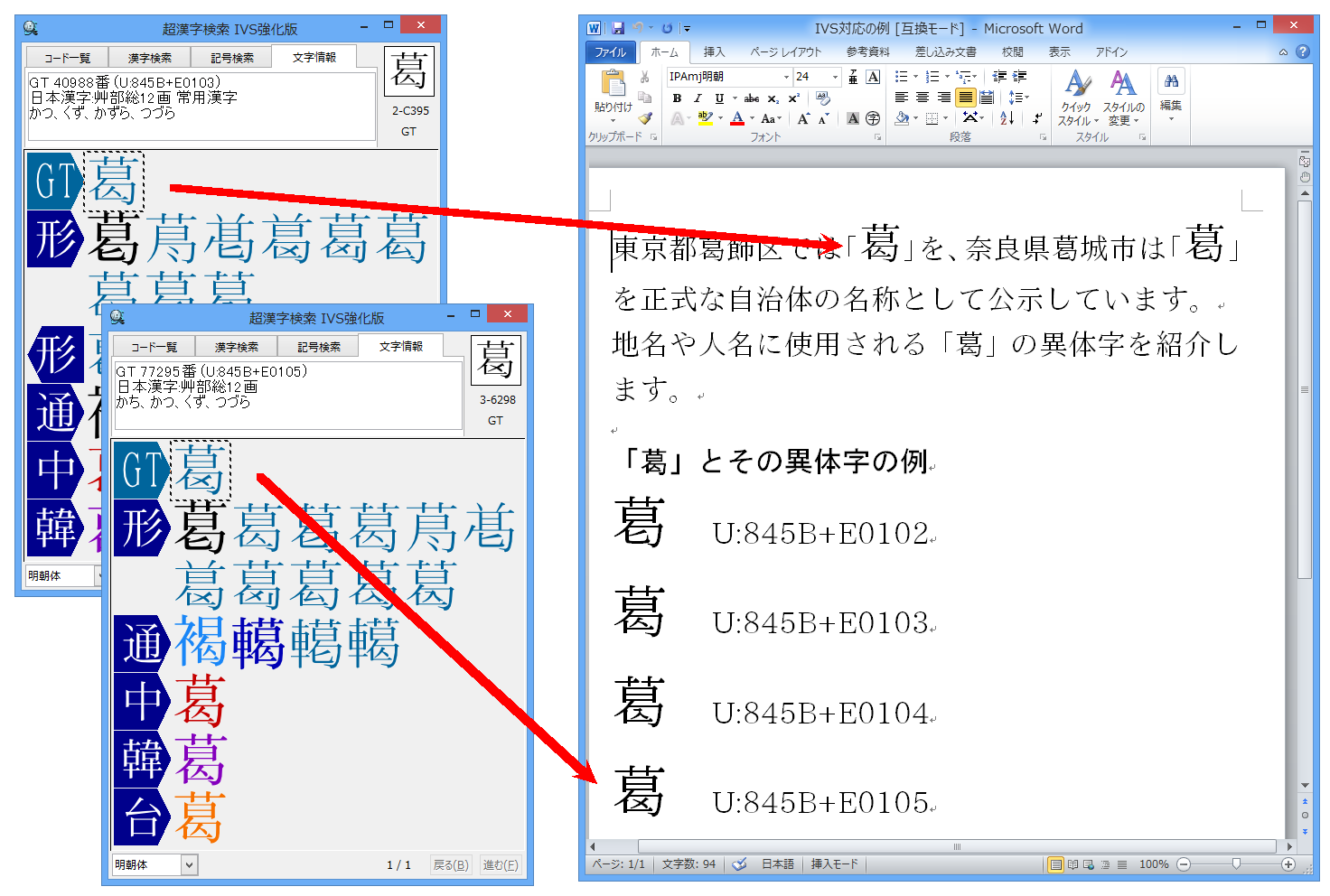Click the Cut scissors icon

(644, 78)
